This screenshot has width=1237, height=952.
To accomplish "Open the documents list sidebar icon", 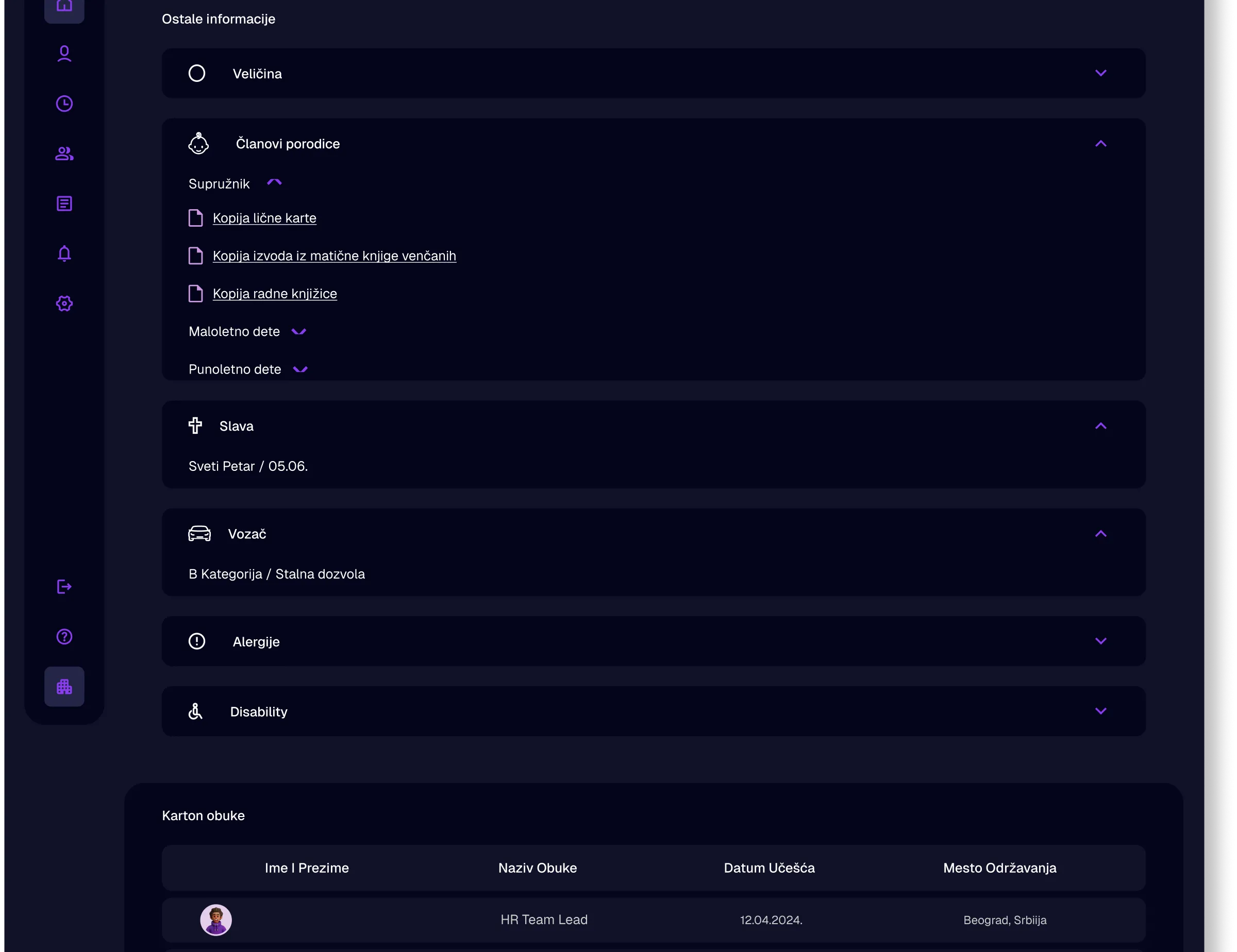I will point(64,204).
